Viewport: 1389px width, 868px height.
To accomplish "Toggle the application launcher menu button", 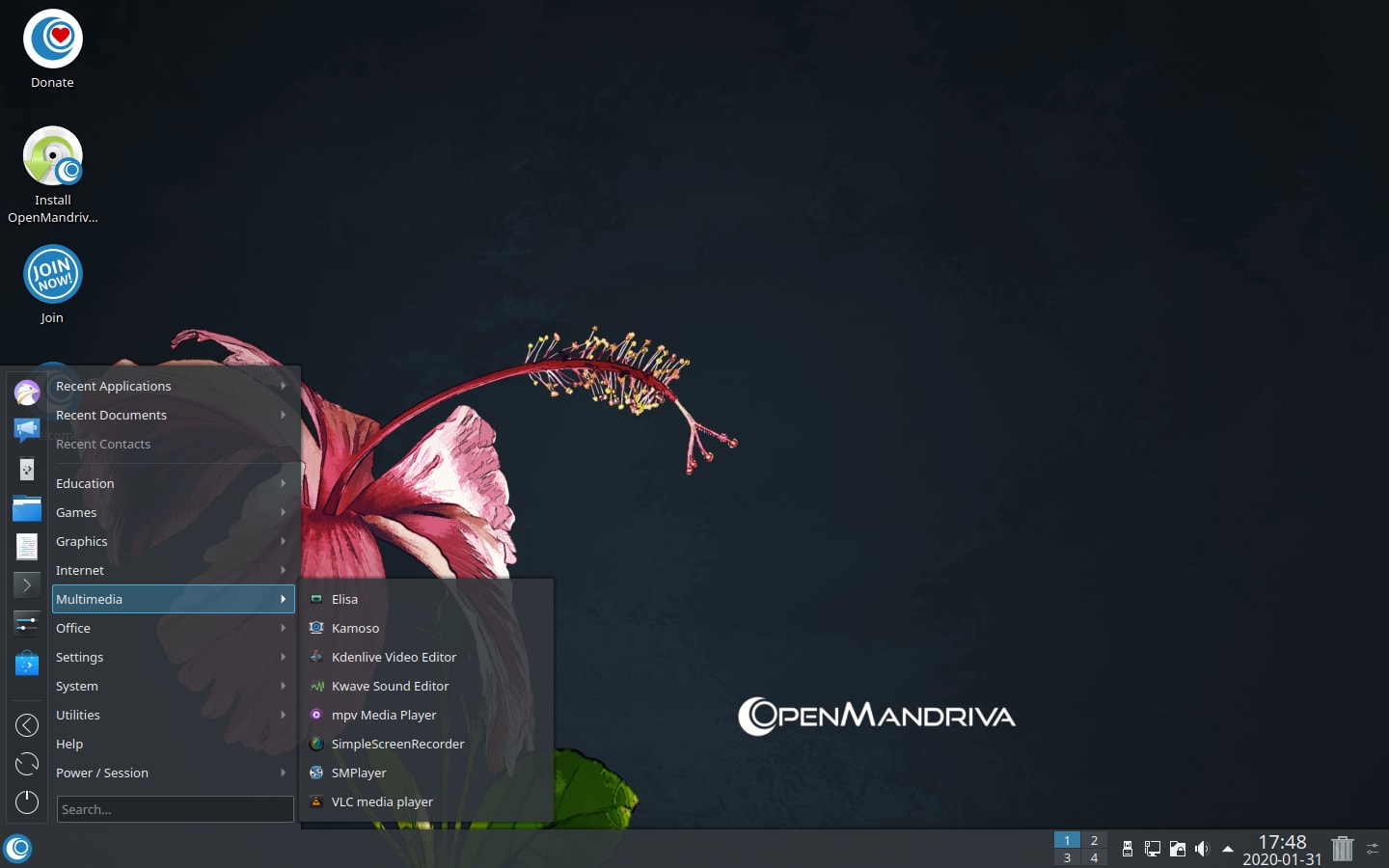I will coord(18,849).
